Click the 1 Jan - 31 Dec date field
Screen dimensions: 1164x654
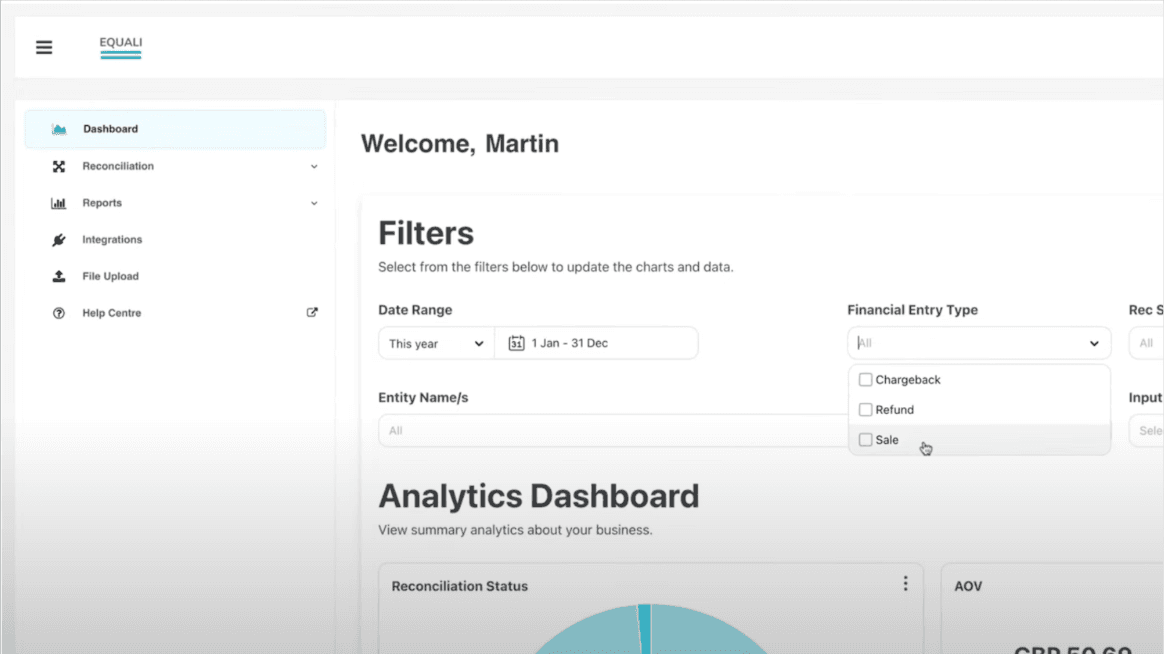(x=596, y=343)
